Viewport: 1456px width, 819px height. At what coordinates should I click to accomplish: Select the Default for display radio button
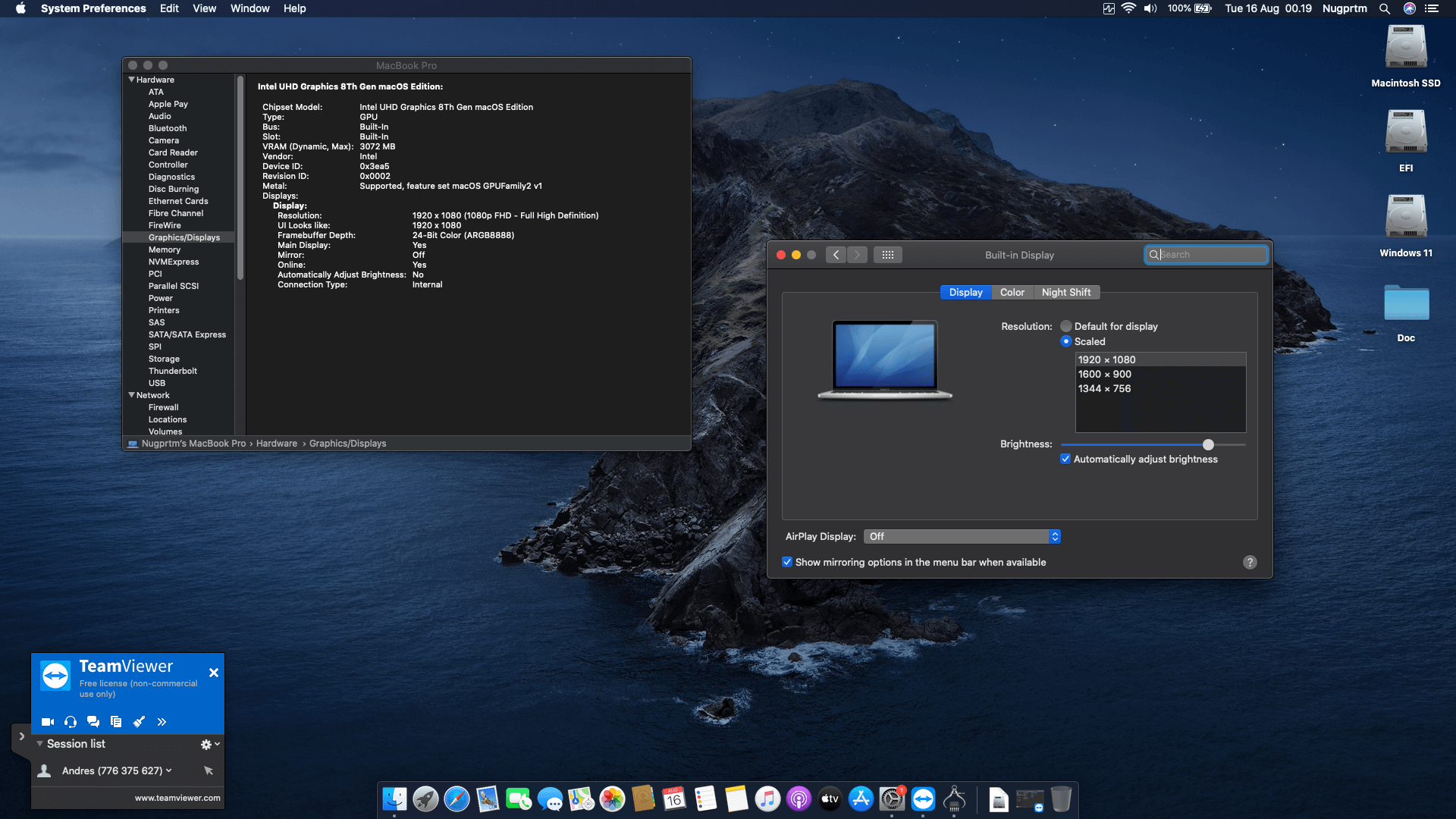tap(1066, 326)
